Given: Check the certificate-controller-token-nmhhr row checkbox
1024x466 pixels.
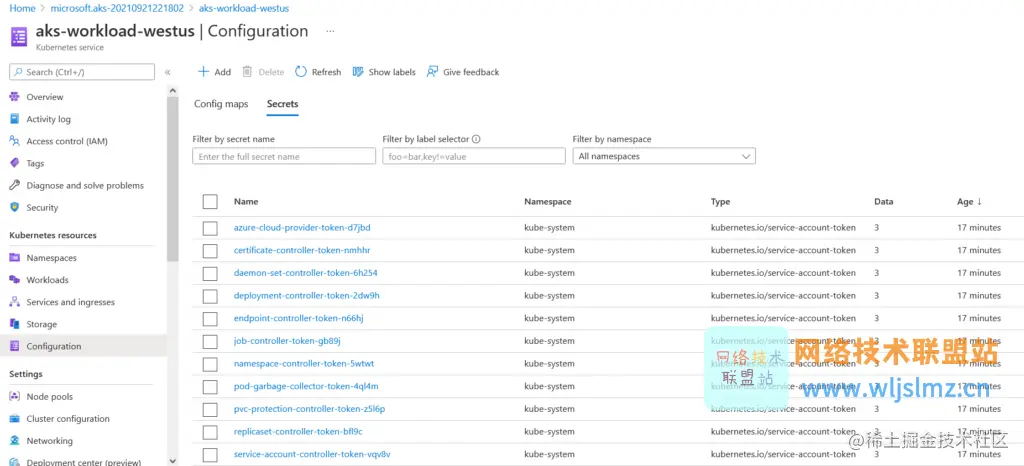Looking at the screenshot, I should pyautogui.click(x=210, y=251).
